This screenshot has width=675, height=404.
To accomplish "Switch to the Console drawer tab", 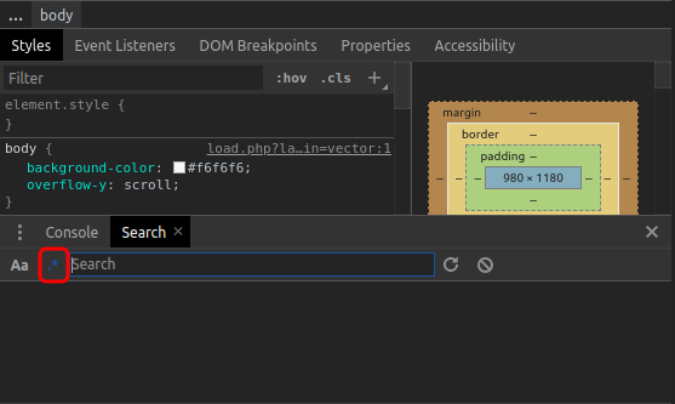I will tap(72, 232).
